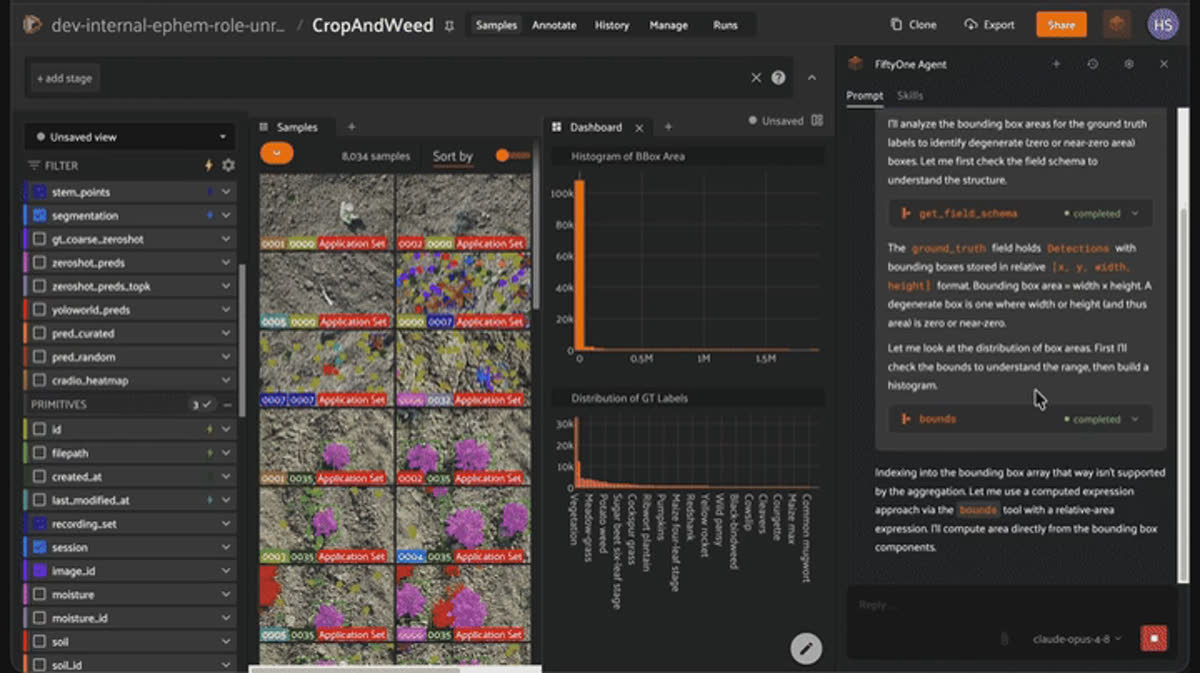Screen dimensions: 1200x673
Task: Add a new panel next to Dashboard tab
Action: click(x=668, y=127)
